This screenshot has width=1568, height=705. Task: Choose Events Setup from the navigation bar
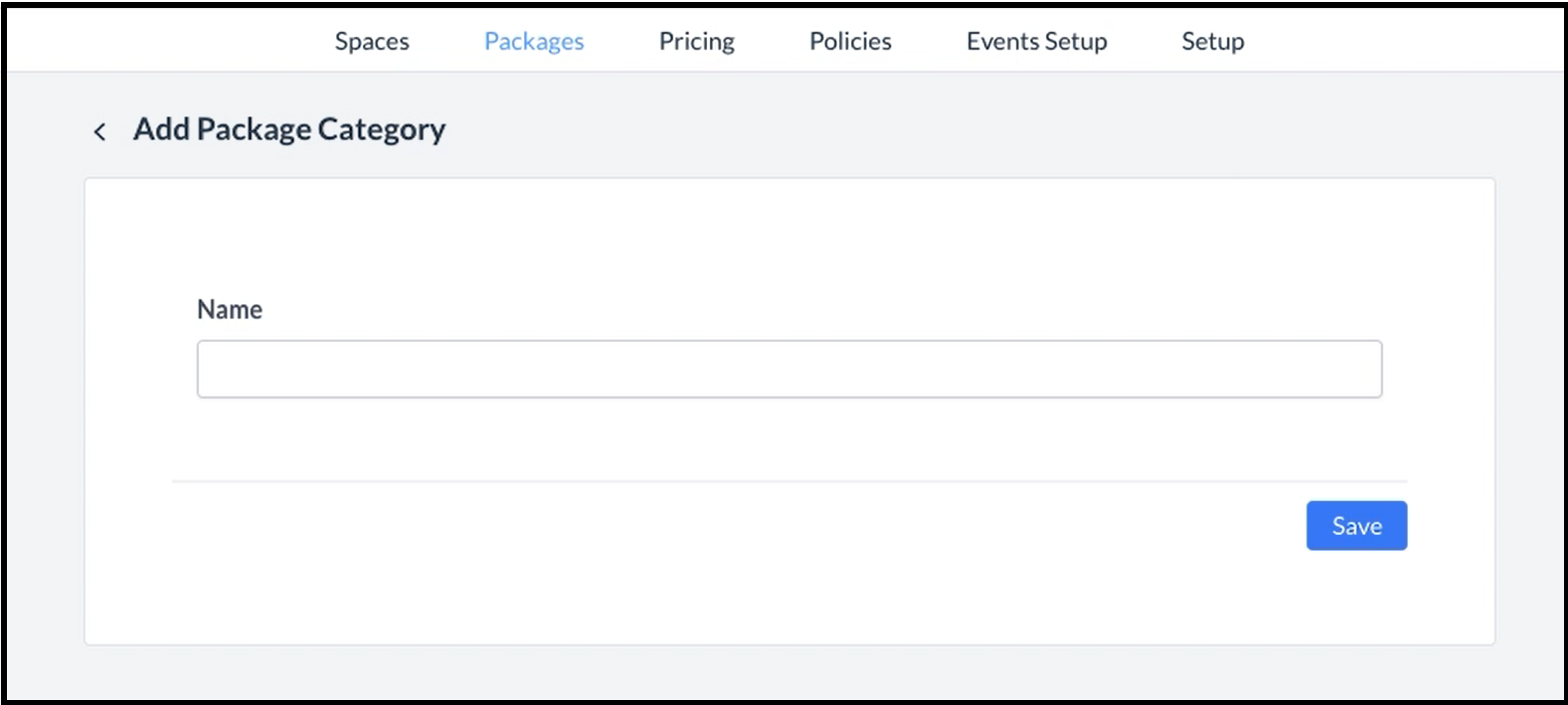[x=1036, y=41]
